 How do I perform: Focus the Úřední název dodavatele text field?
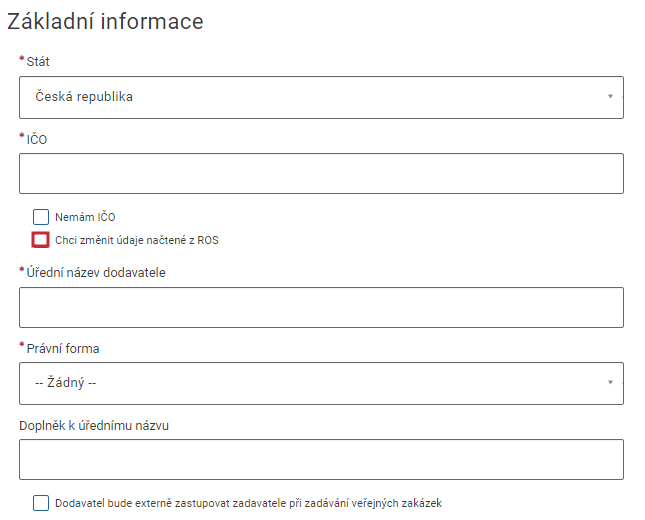(x=321, y=308)
